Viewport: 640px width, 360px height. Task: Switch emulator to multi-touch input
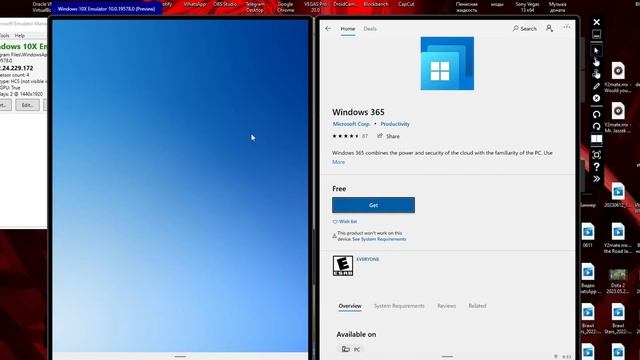[596, 74]
